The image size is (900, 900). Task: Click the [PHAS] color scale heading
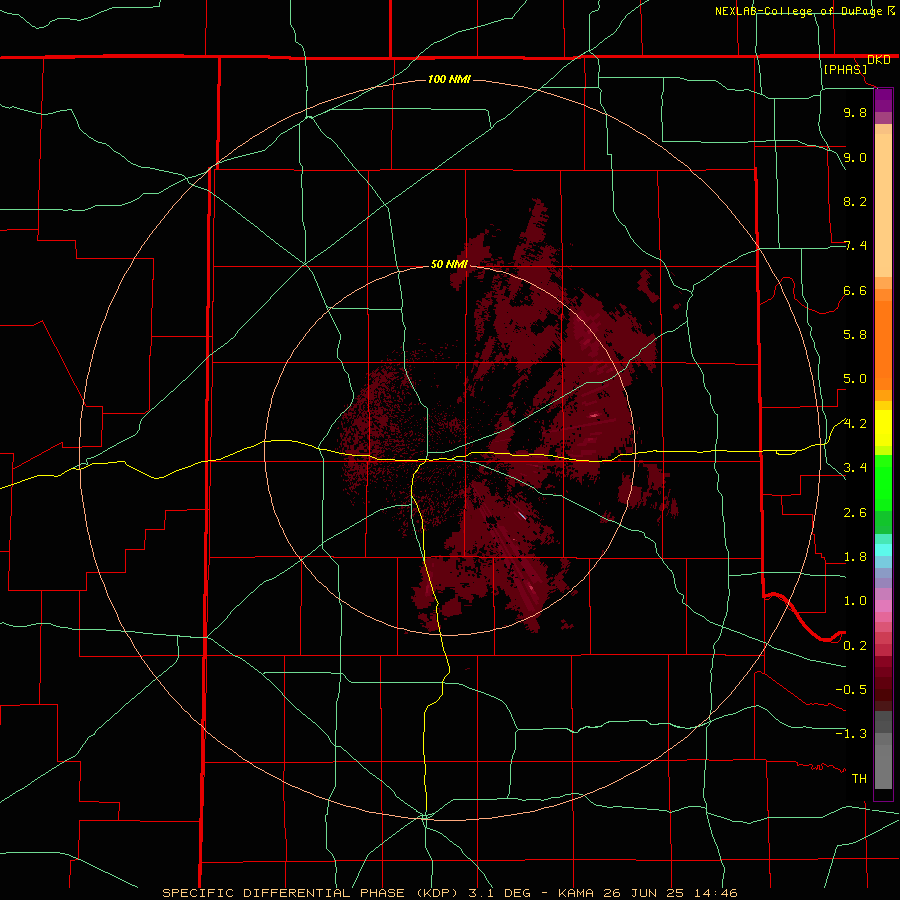click(x=845, y=69)
